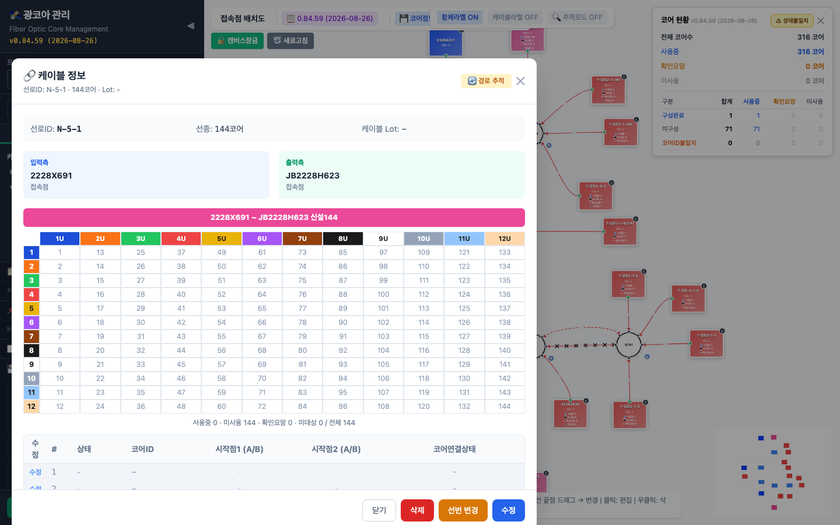Viewport: 840px width, 525px height.
Task: Collapse the left sidebar with the arrow
Action: pos(190,26)
